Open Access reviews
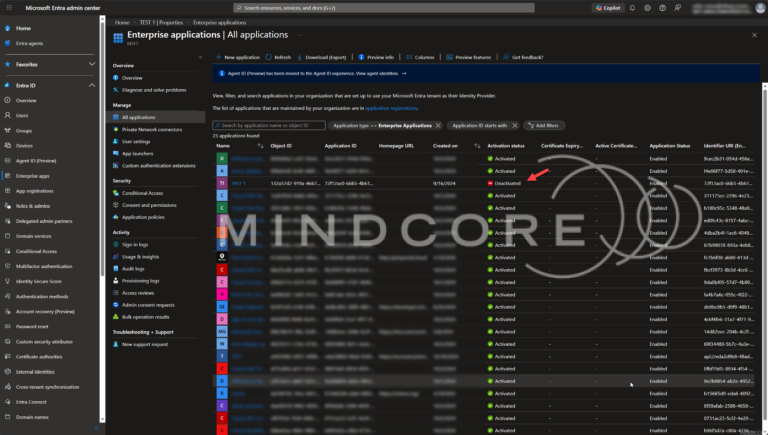The width and height of the screenshot is (768, 435). [138, 293]
